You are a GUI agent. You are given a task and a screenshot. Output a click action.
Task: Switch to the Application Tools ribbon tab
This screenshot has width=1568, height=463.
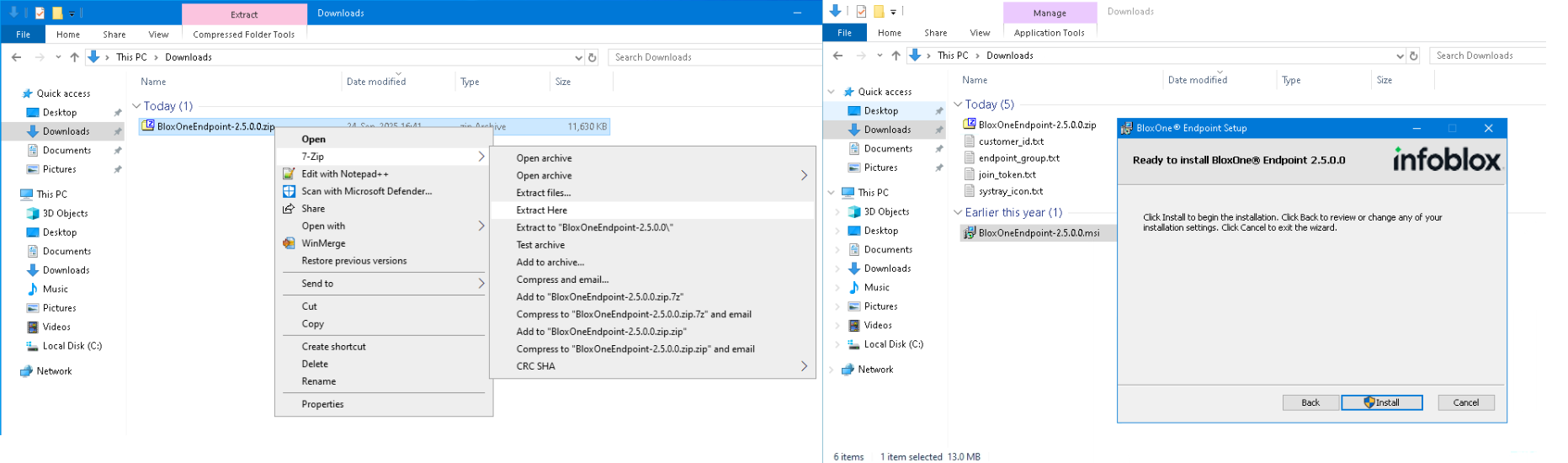coord(1049,33)
